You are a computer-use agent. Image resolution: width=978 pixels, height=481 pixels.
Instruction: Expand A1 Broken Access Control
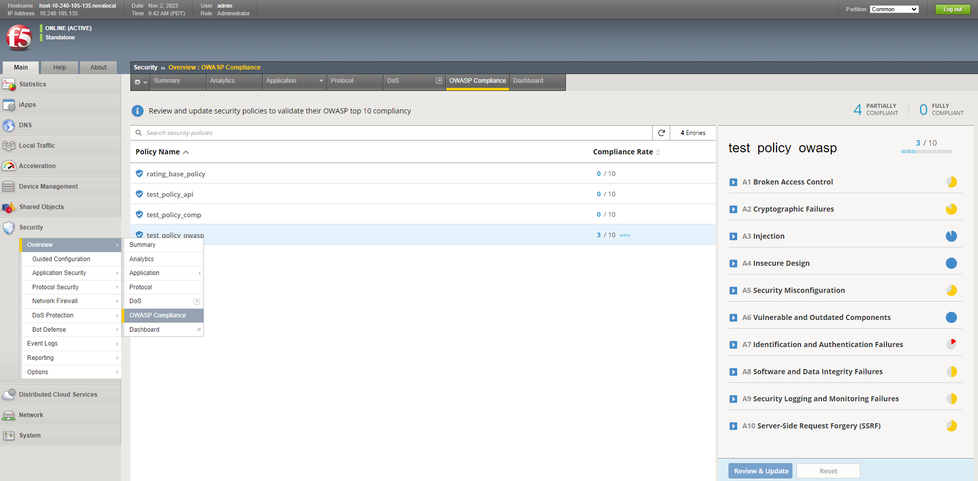734,182
